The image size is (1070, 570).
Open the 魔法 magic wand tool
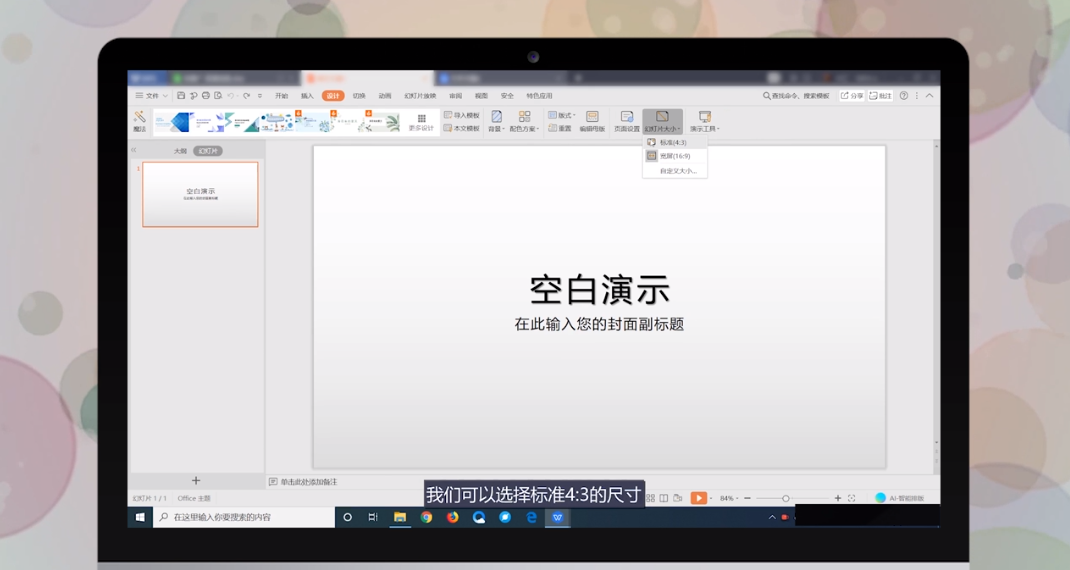click(140, 121)
